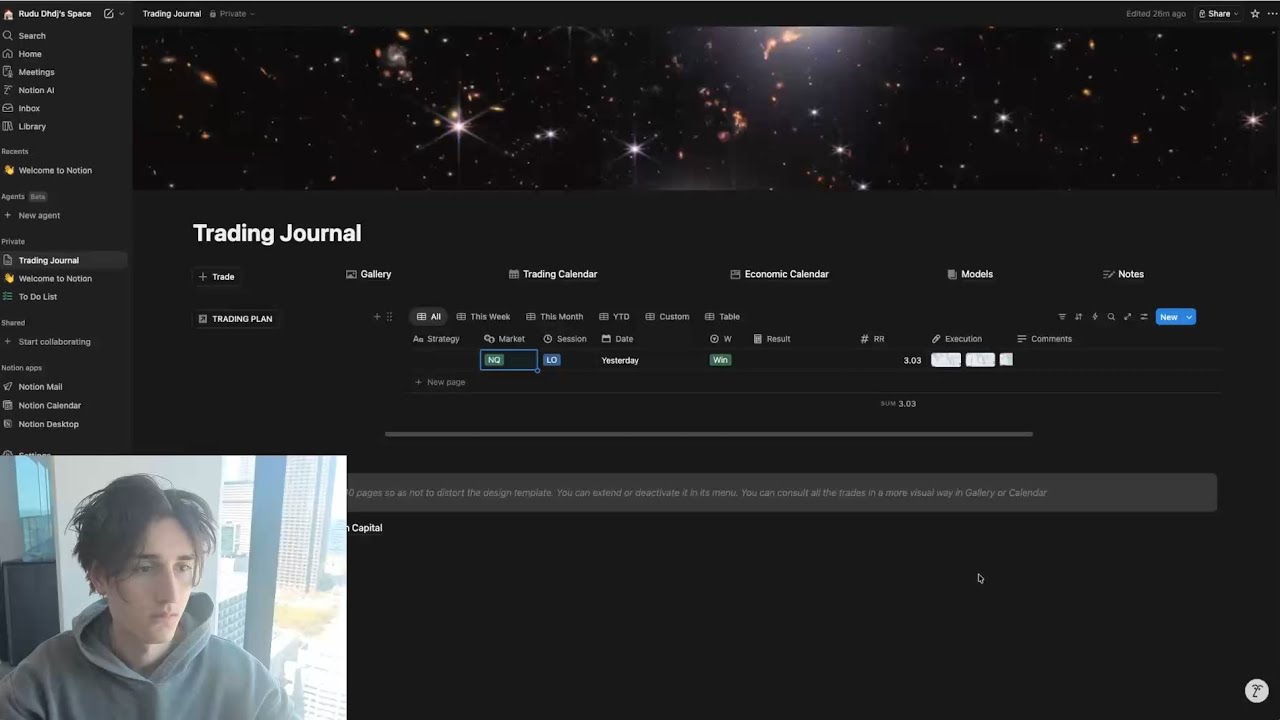Open view settings sliders icon
Viewport: 1280px width, 720px height.
pyautogui.click(x=1144, y=317)
